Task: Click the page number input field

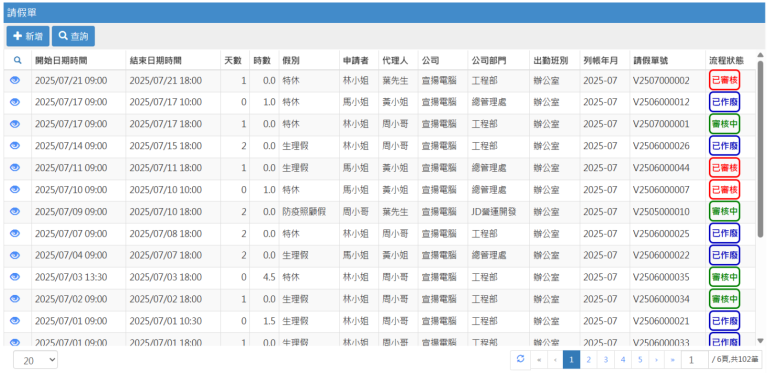Action: 695,360
